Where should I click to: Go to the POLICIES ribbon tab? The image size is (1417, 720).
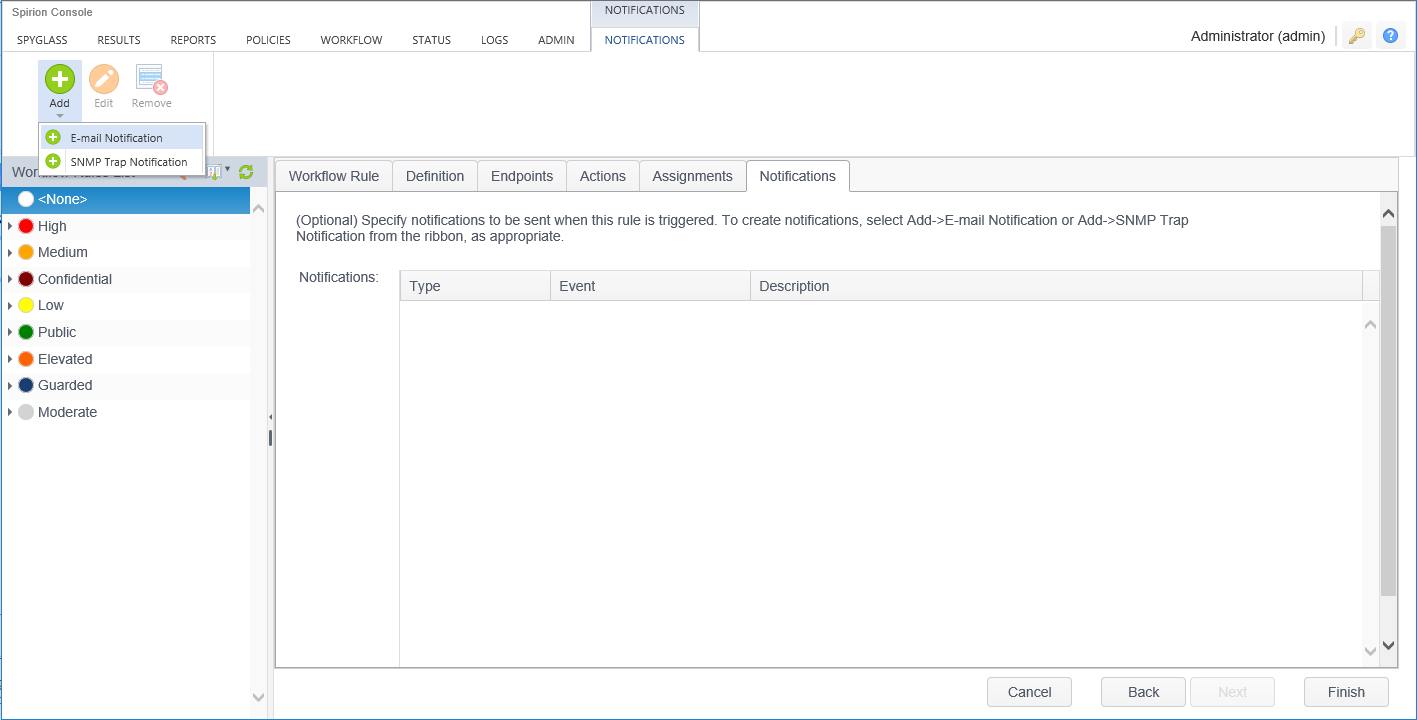268,40
